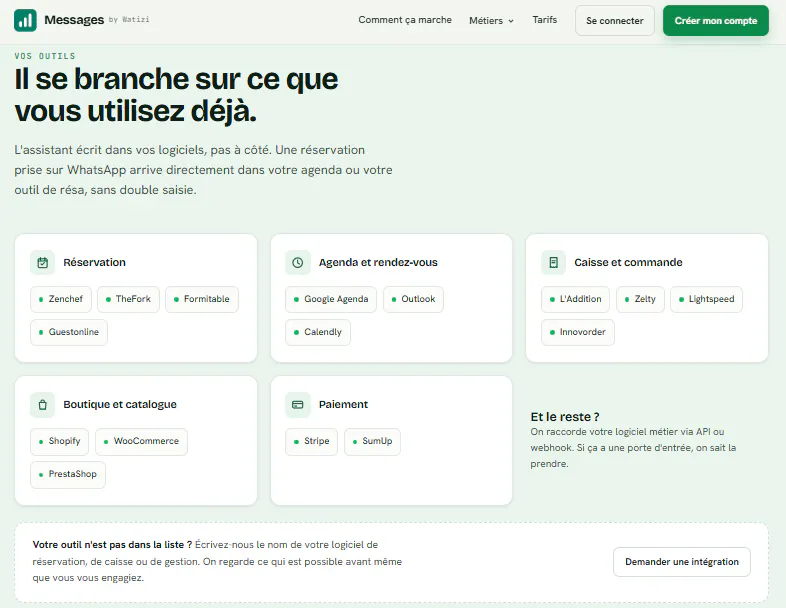The width and height of the screenshot is (786, 608).
Task: Click the Paiement card title
Action: pyautogui.click(x=343, y=404)
